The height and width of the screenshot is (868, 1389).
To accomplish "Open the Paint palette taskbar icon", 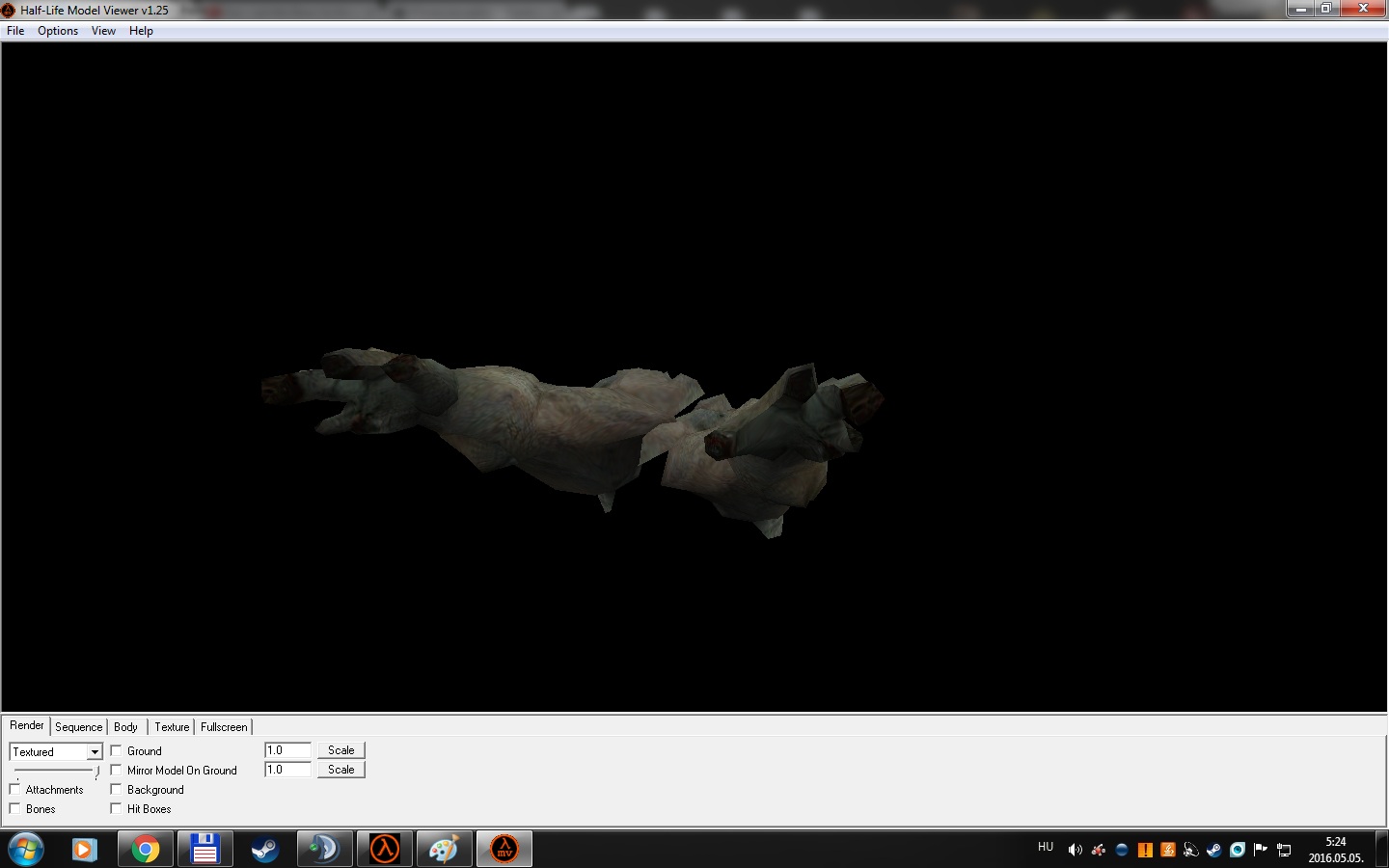I will [x=444, y=850].
